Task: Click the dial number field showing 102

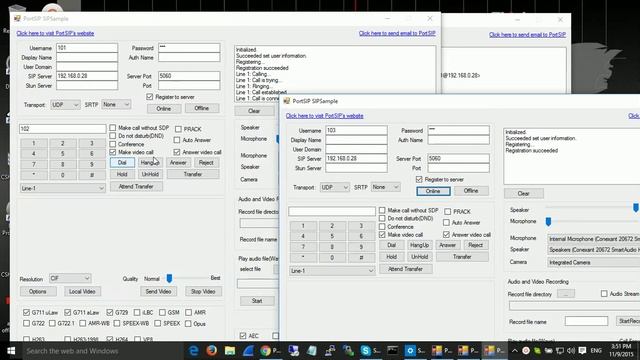Action: (62, 129)
